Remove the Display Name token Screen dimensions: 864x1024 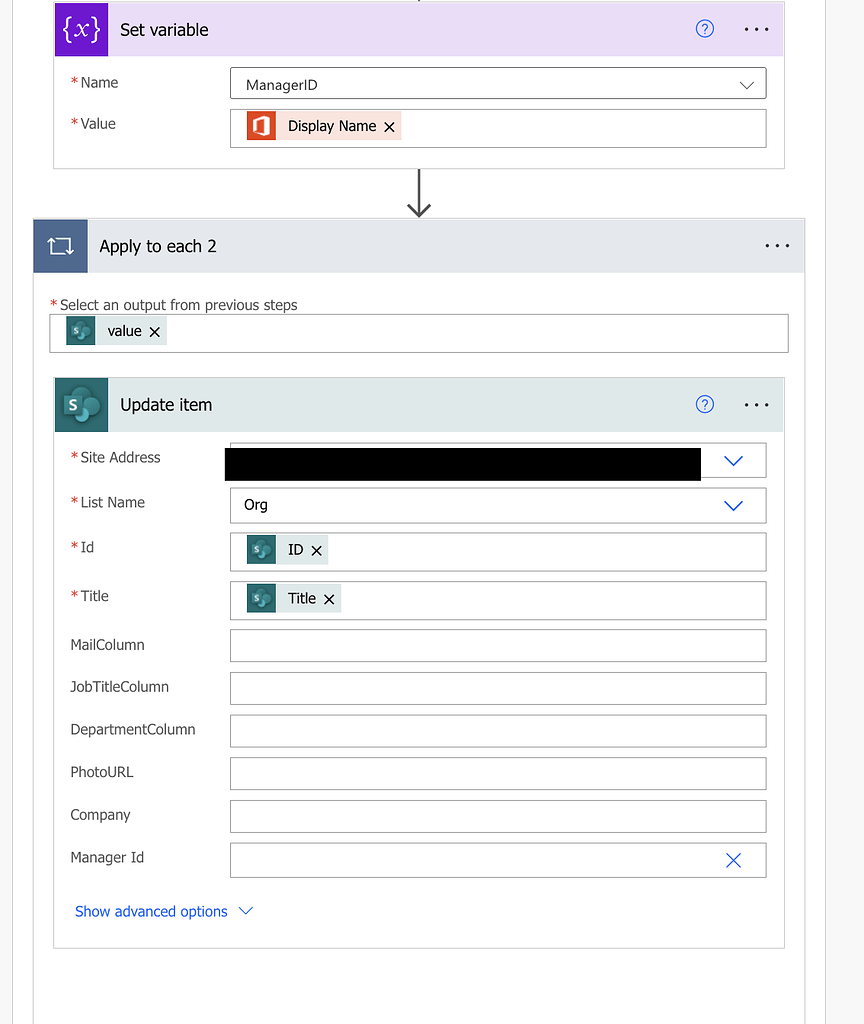pos(390,127)
